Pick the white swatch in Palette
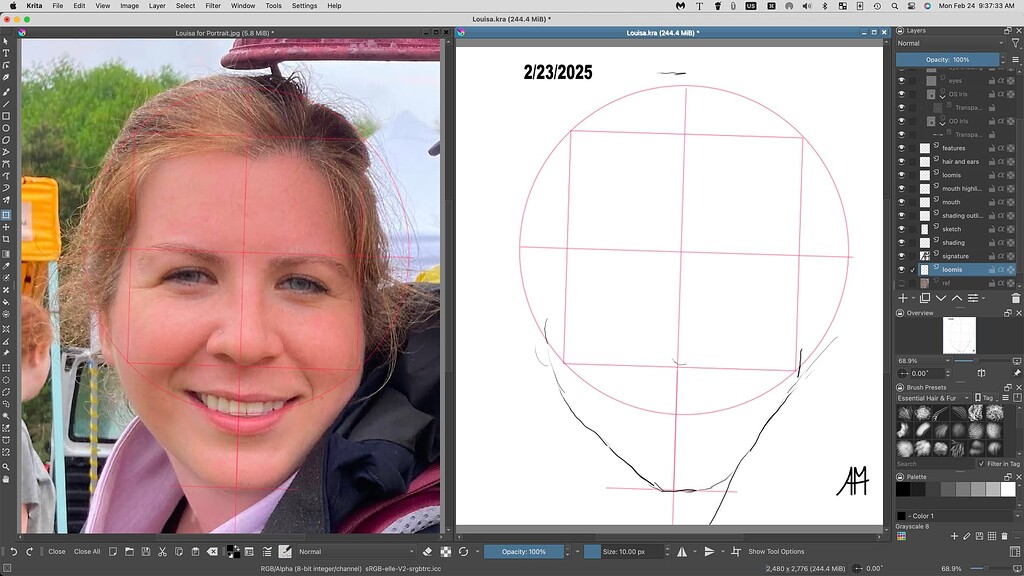This screenshot has width=1024, height=576. pos(1008,489)
